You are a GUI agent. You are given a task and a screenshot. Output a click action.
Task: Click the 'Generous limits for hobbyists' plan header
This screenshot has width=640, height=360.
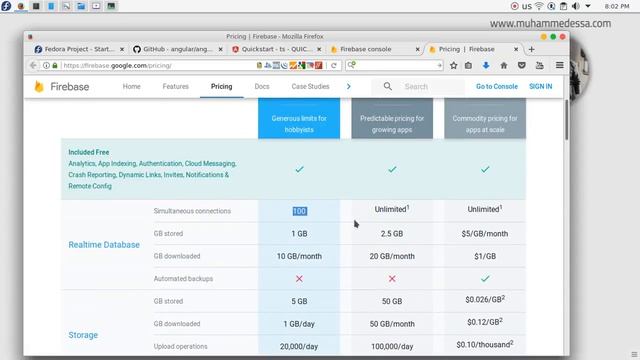(x=299, y=118)
